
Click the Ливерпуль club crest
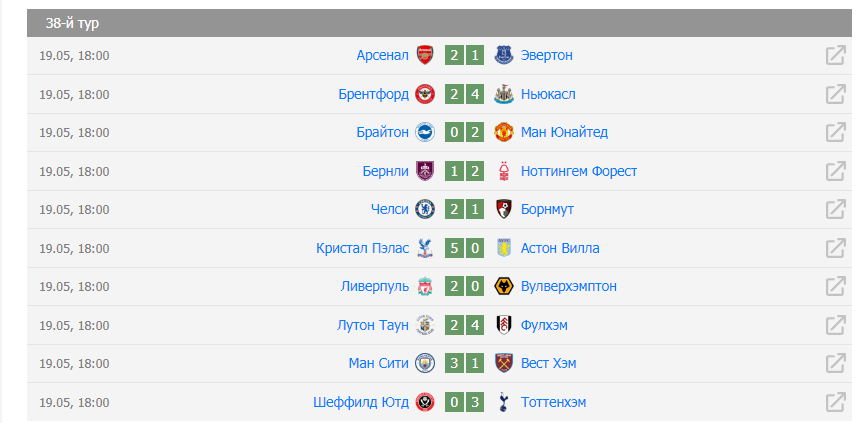tap(425, 286)
